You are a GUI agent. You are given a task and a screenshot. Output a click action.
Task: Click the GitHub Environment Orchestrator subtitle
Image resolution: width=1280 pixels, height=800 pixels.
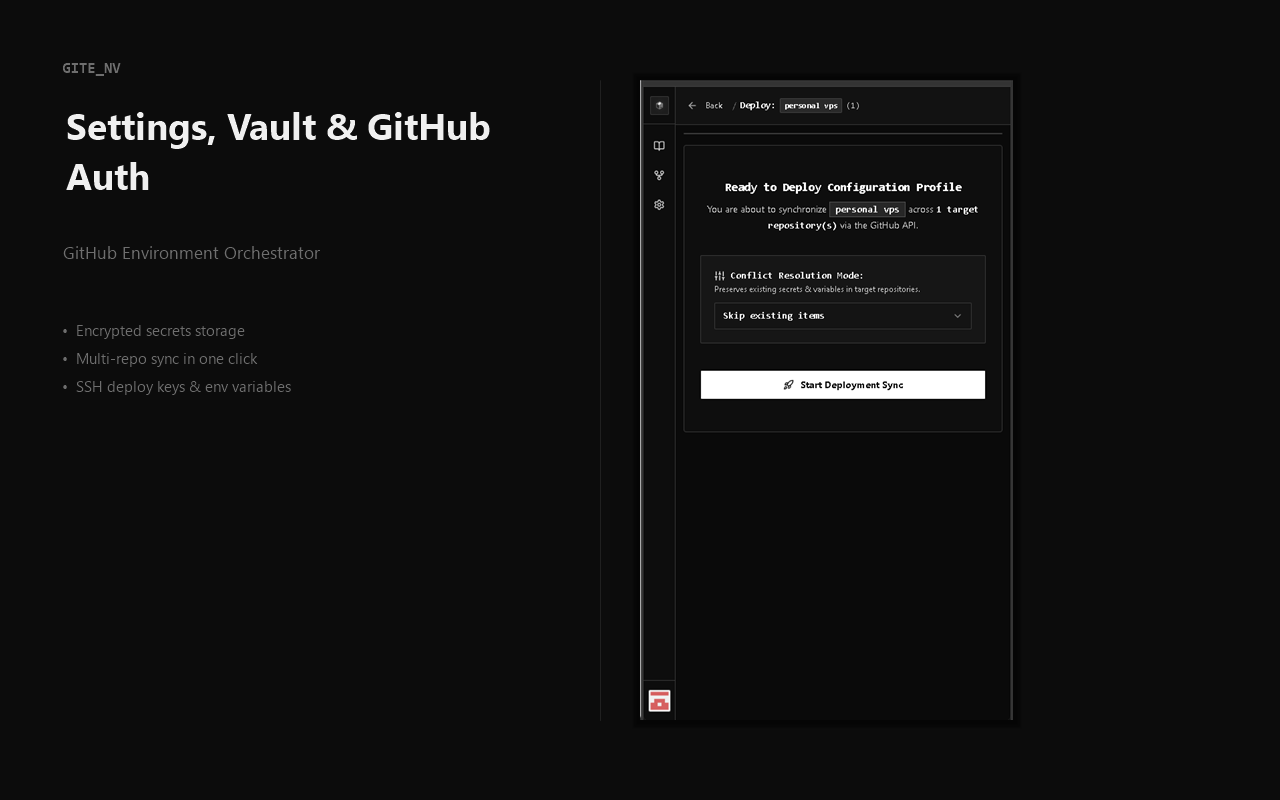(191, 253)
